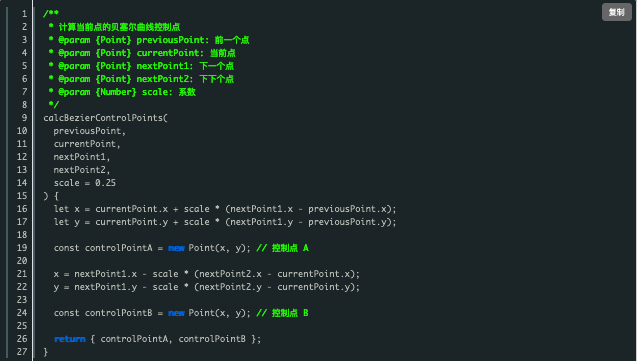Select line number 1 in gutter

(24, 14)
